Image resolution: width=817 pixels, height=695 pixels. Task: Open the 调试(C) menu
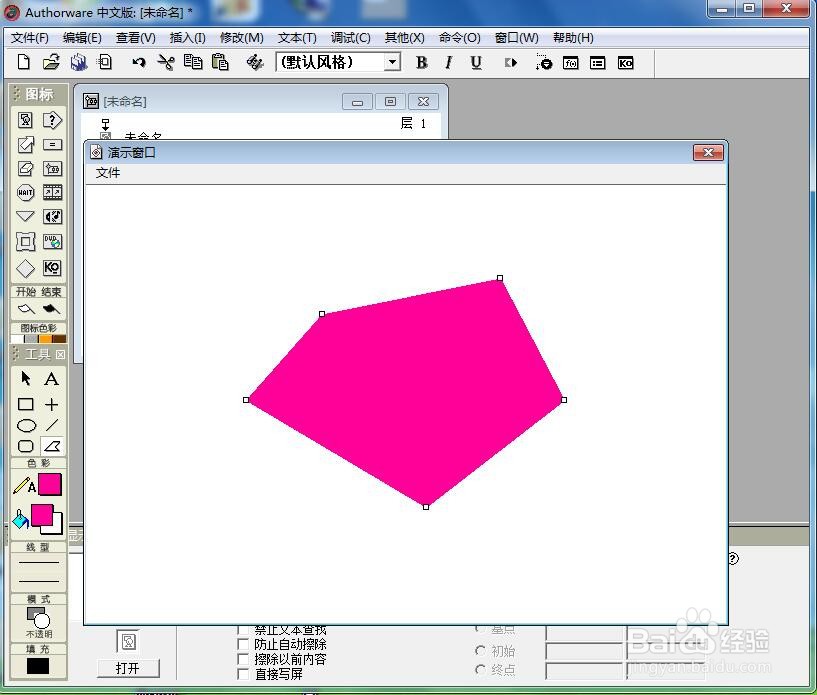(x=351, y=38)
